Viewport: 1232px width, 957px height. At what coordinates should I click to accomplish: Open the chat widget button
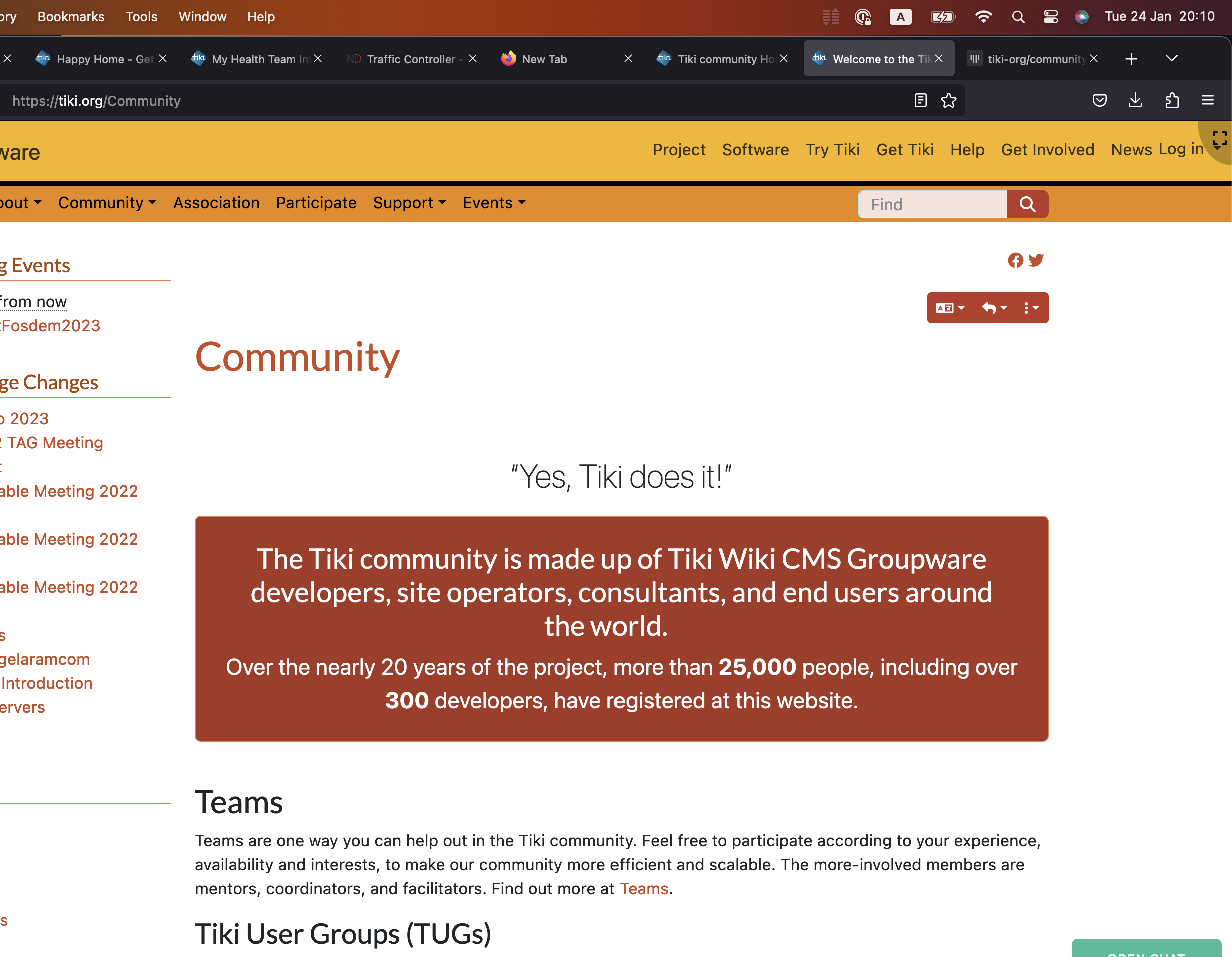1146,948
